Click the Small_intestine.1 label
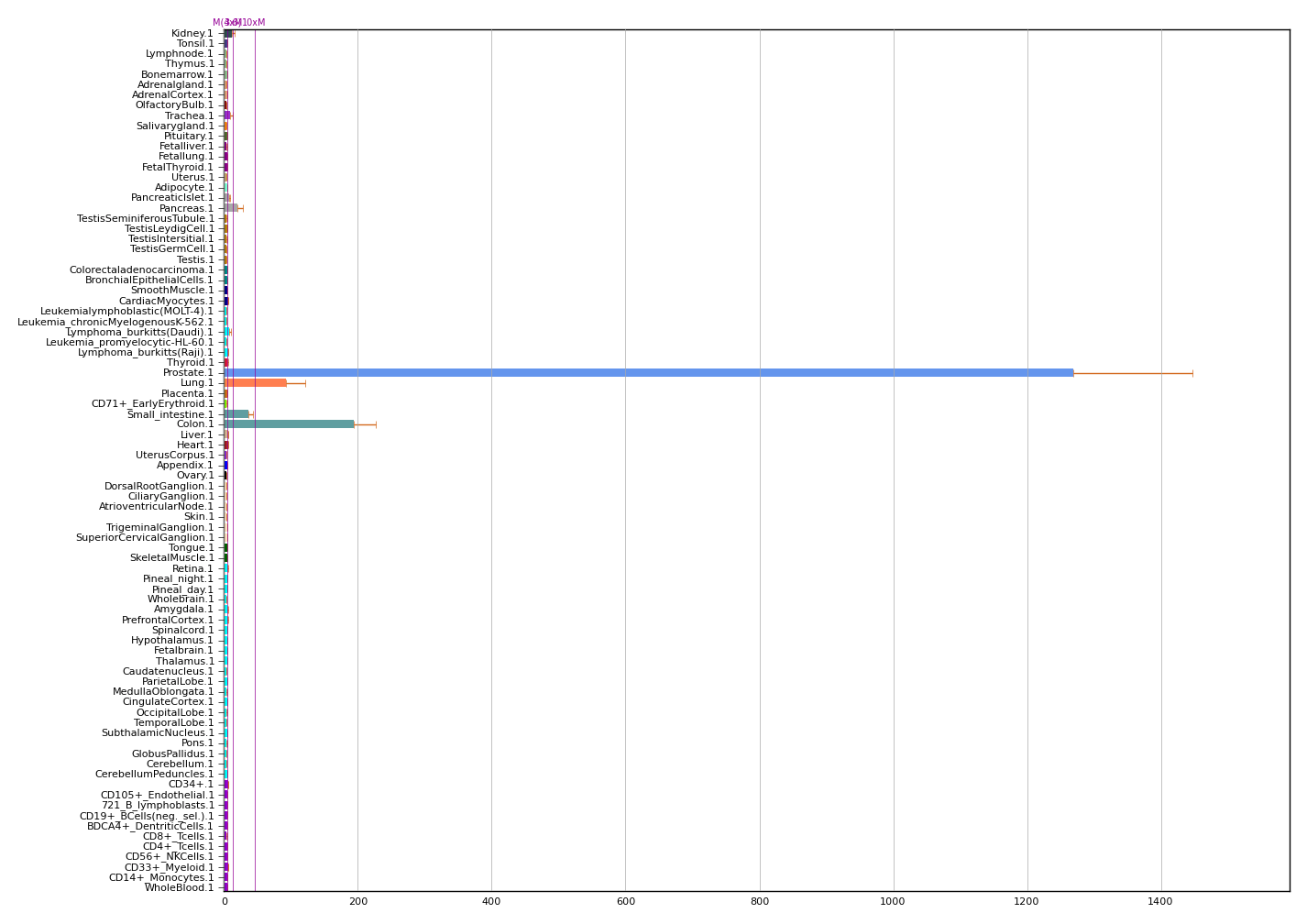This screenshot has width=1307, height=924. point(170,414)
